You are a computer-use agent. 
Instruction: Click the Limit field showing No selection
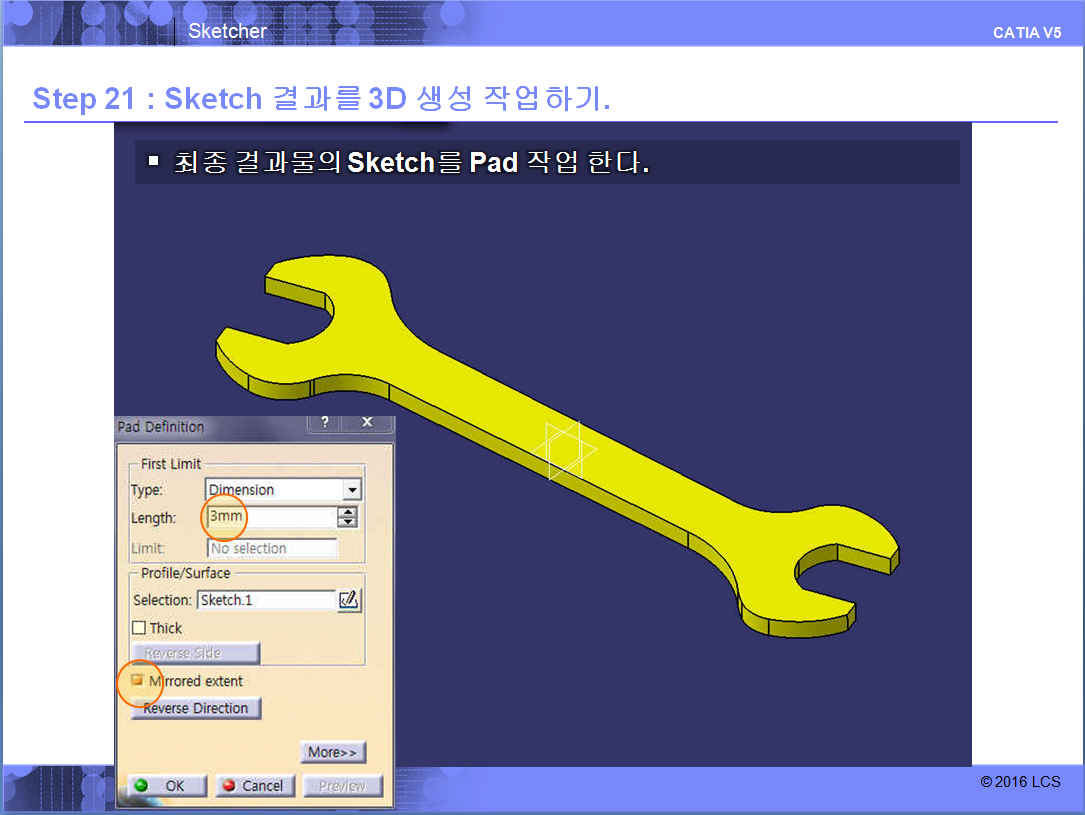pyautogui.click(x=271, y=548)
